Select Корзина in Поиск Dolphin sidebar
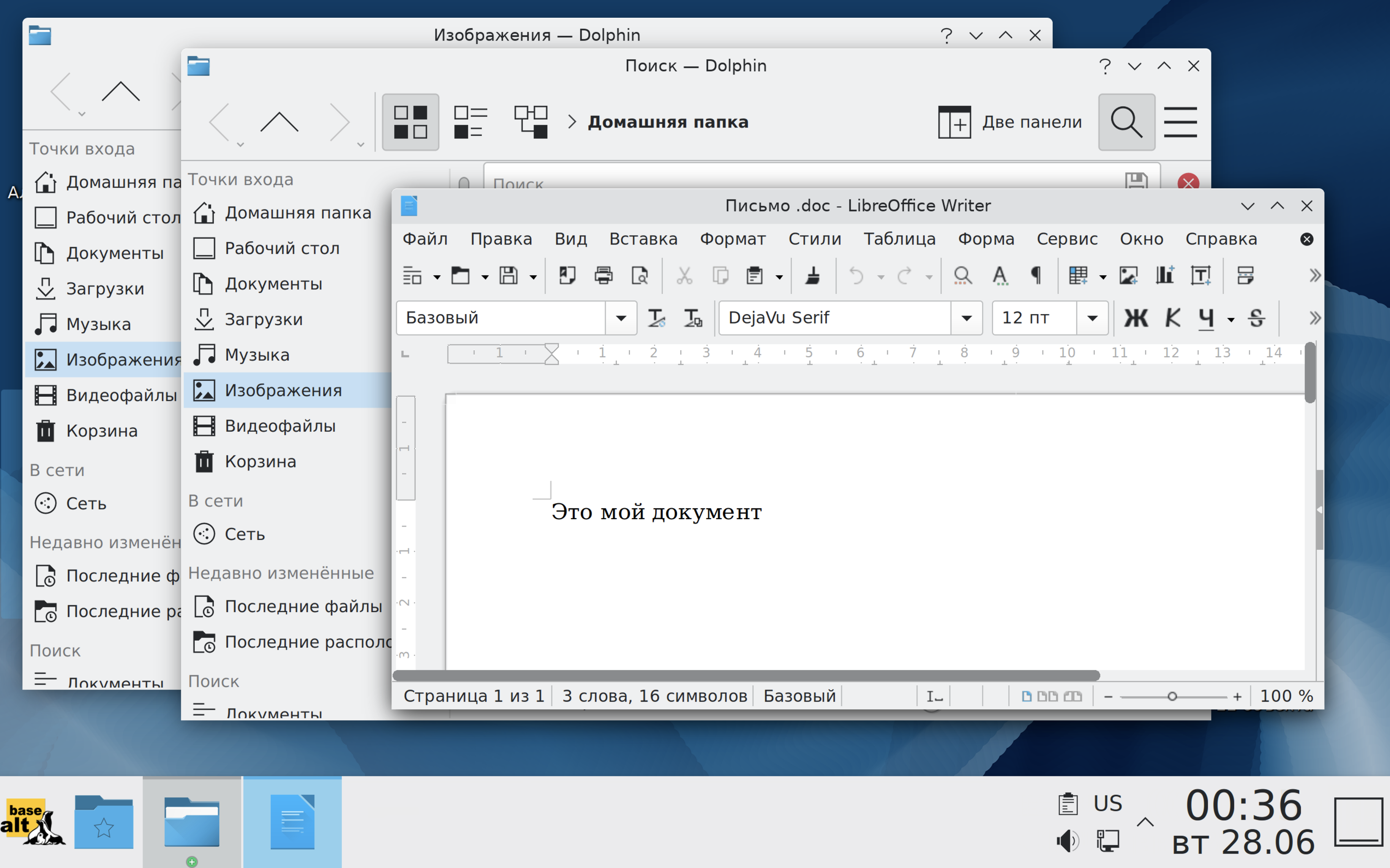1390x868 pixels. coord(287,462)
